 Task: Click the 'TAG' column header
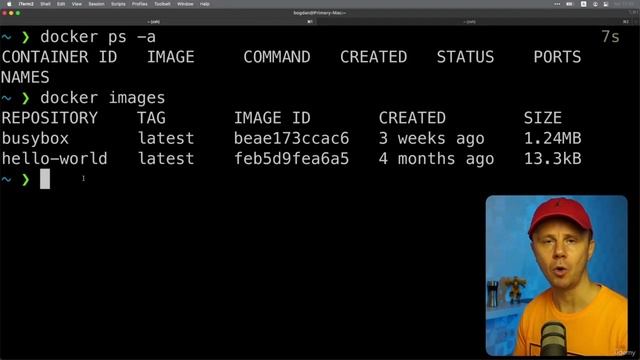point(151,118)
